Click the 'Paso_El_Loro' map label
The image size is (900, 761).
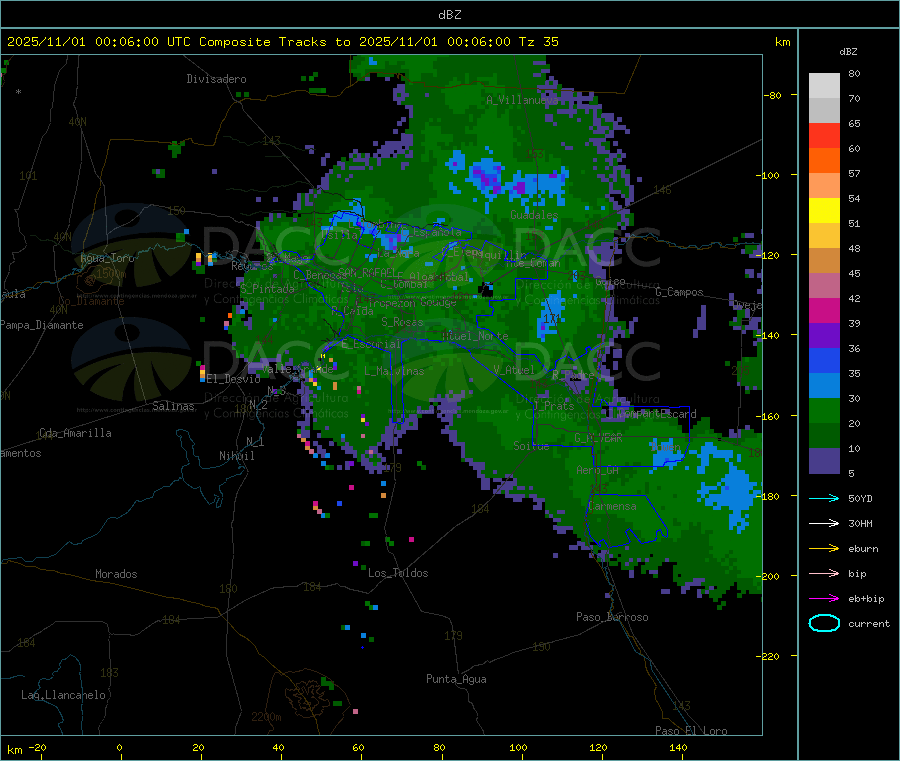(691, 731)
